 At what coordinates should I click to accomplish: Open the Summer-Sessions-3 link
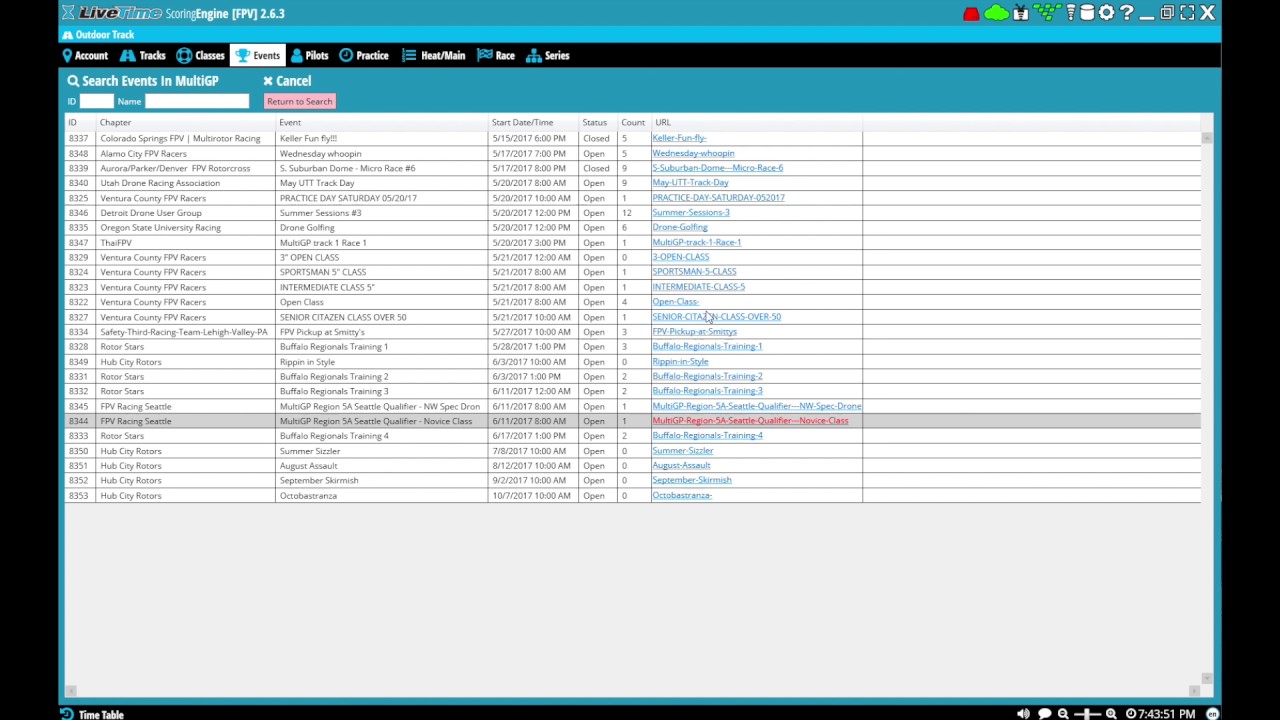(691, 213)
